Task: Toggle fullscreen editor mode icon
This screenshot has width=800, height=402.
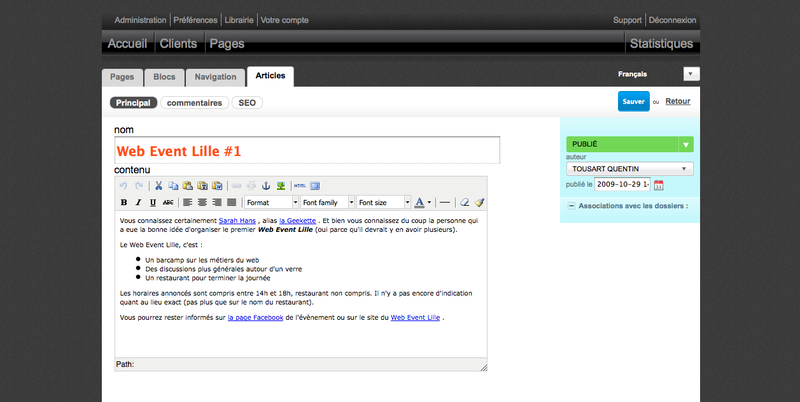Action: (x=315, y=186)
